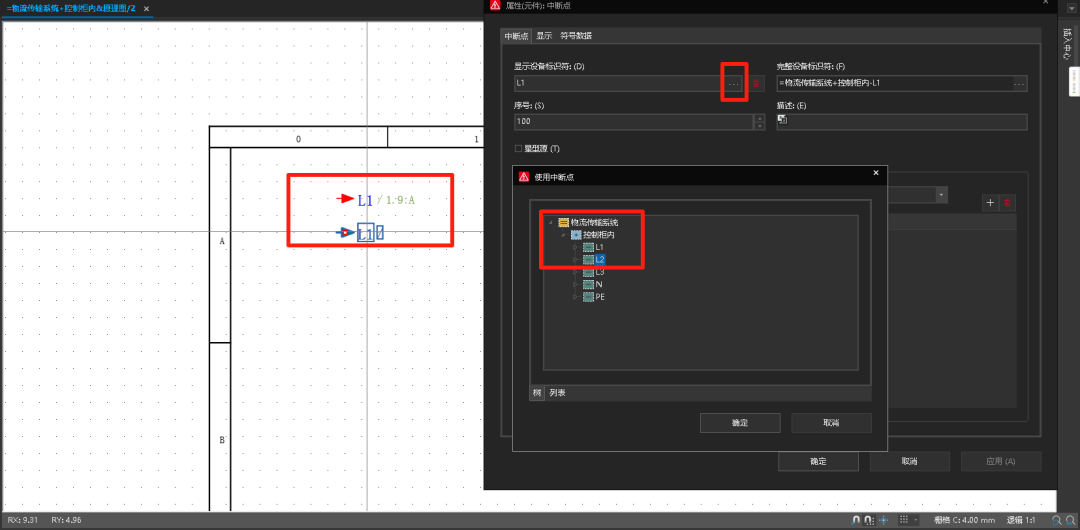Click the last magnifier icon in status bar

(1071, 520)
